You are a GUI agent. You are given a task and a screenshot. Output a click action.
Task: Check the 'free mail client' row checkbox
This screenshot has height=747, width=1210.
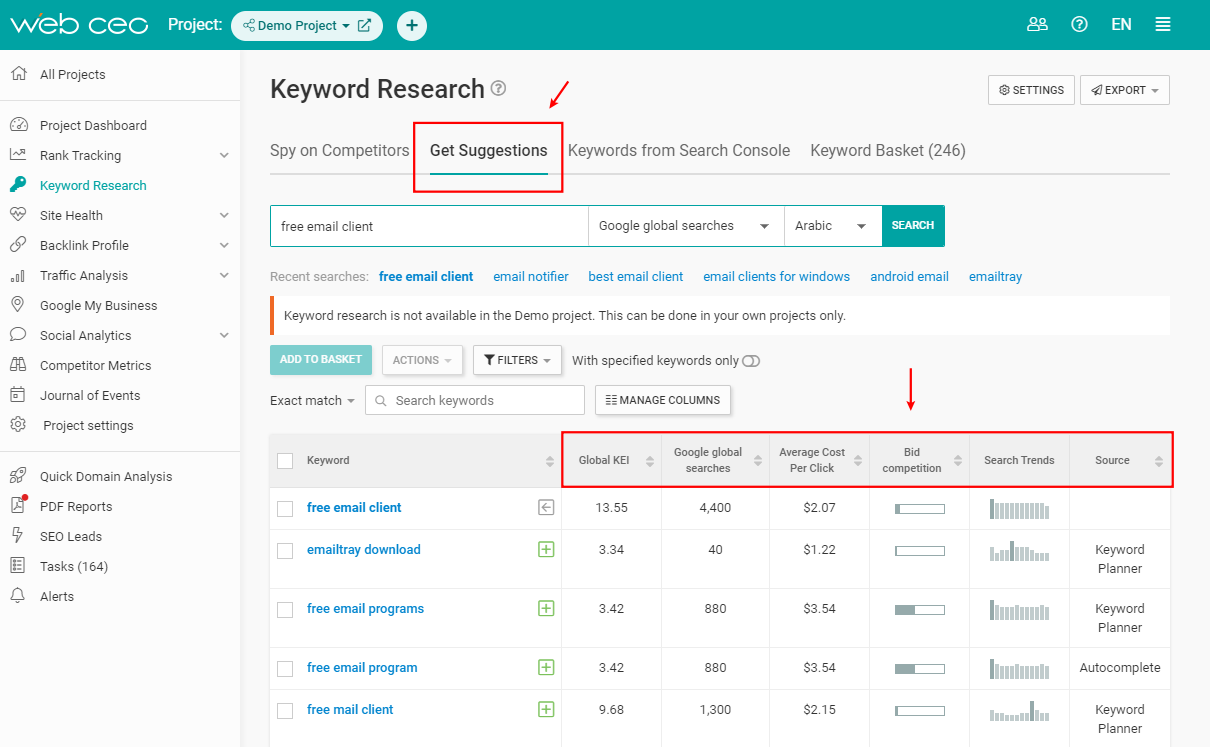coord(285,711)
